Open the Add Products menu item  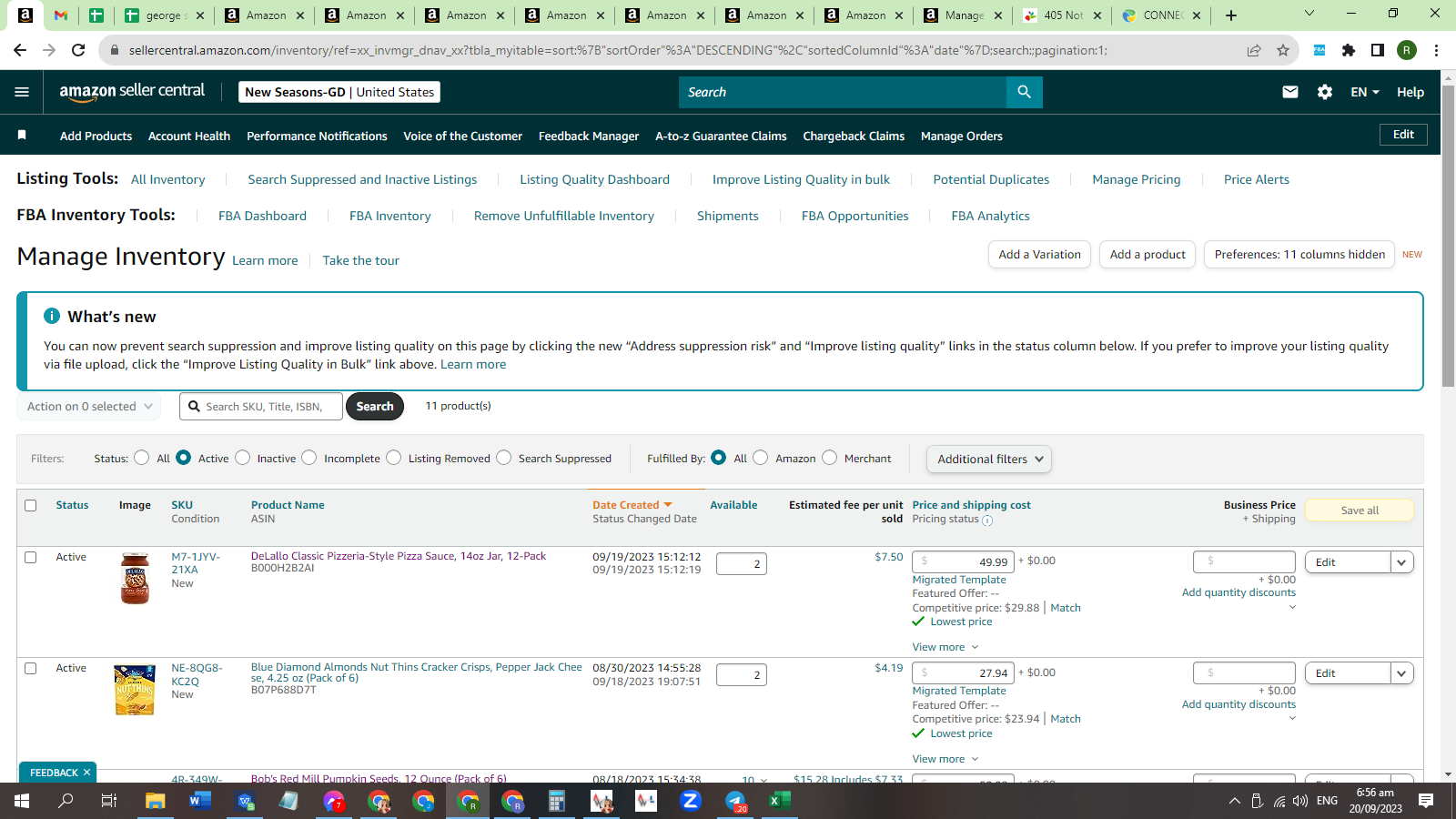tap(96, 136)
